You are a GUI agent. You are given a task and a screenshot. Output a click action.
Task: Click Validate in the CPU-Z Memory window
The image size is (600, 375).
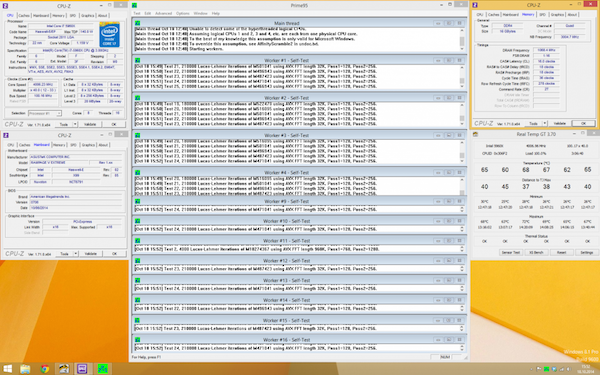(559, 124)
